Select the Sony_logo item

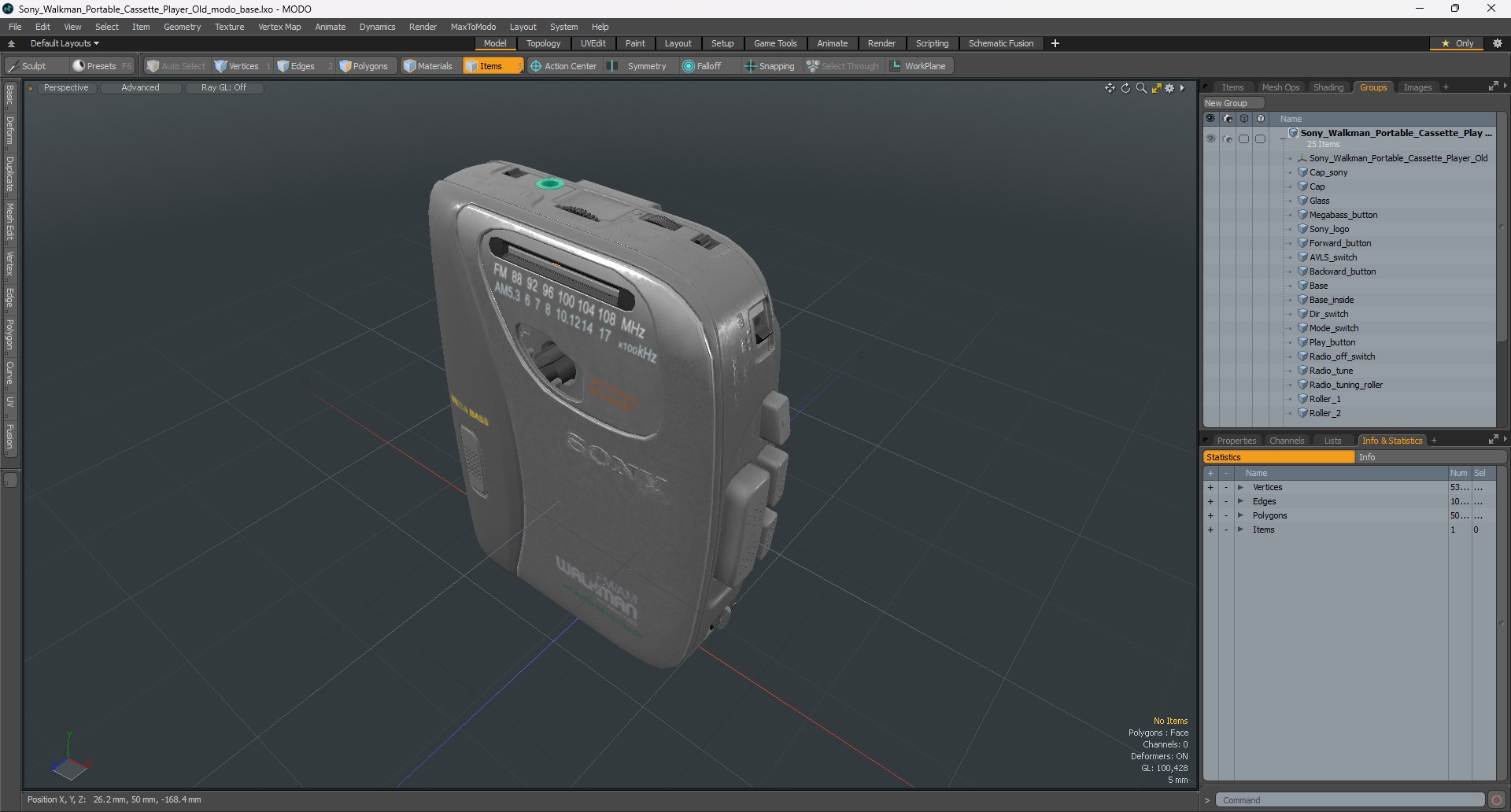coord(1329,229)
